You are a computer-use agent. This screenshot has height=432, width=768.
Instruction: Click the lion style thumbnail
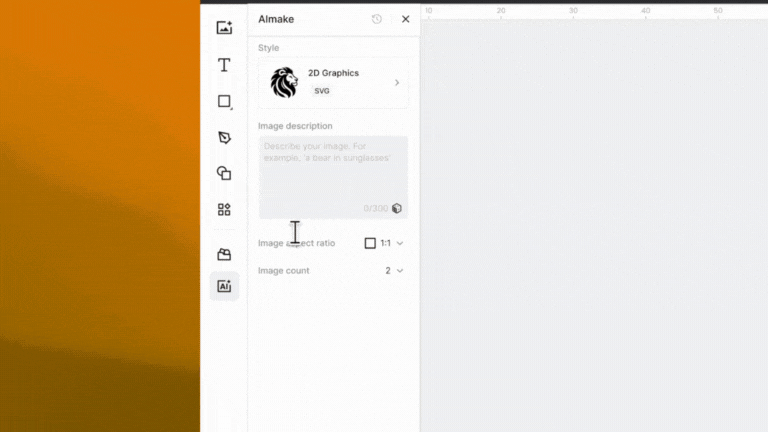tap(284, 83)
